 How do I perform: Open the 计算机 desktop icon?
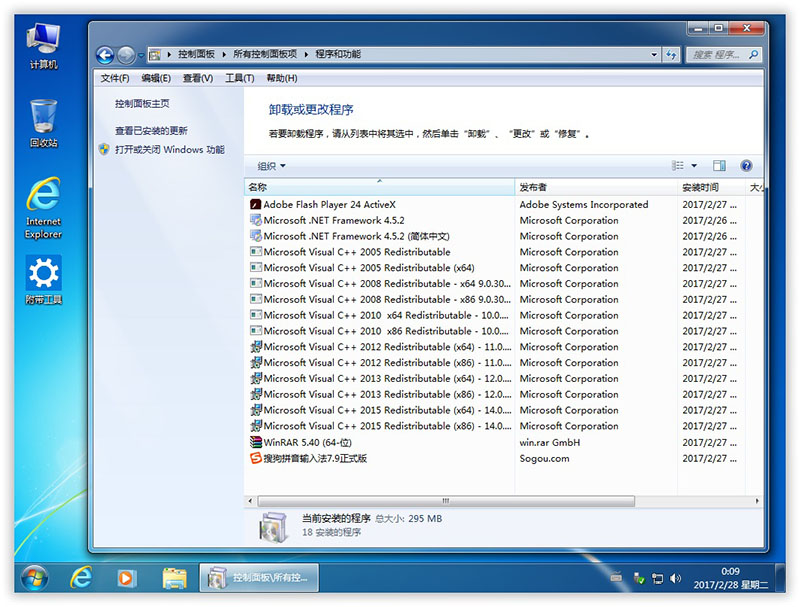[x=43, y=46]
